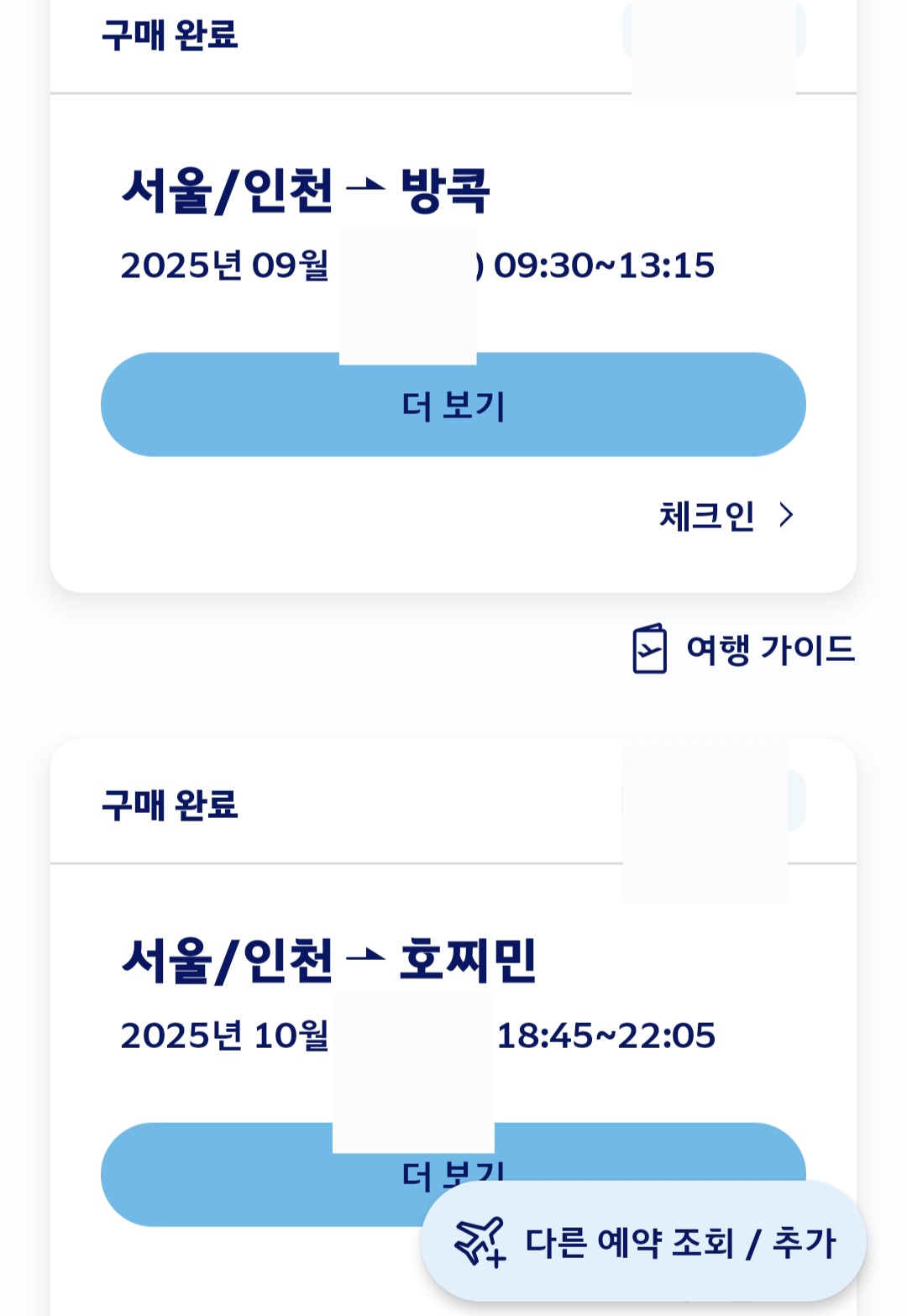
Task: Tap 구매 완료 status on 호찌민 card
Action: tap(170, 805)
